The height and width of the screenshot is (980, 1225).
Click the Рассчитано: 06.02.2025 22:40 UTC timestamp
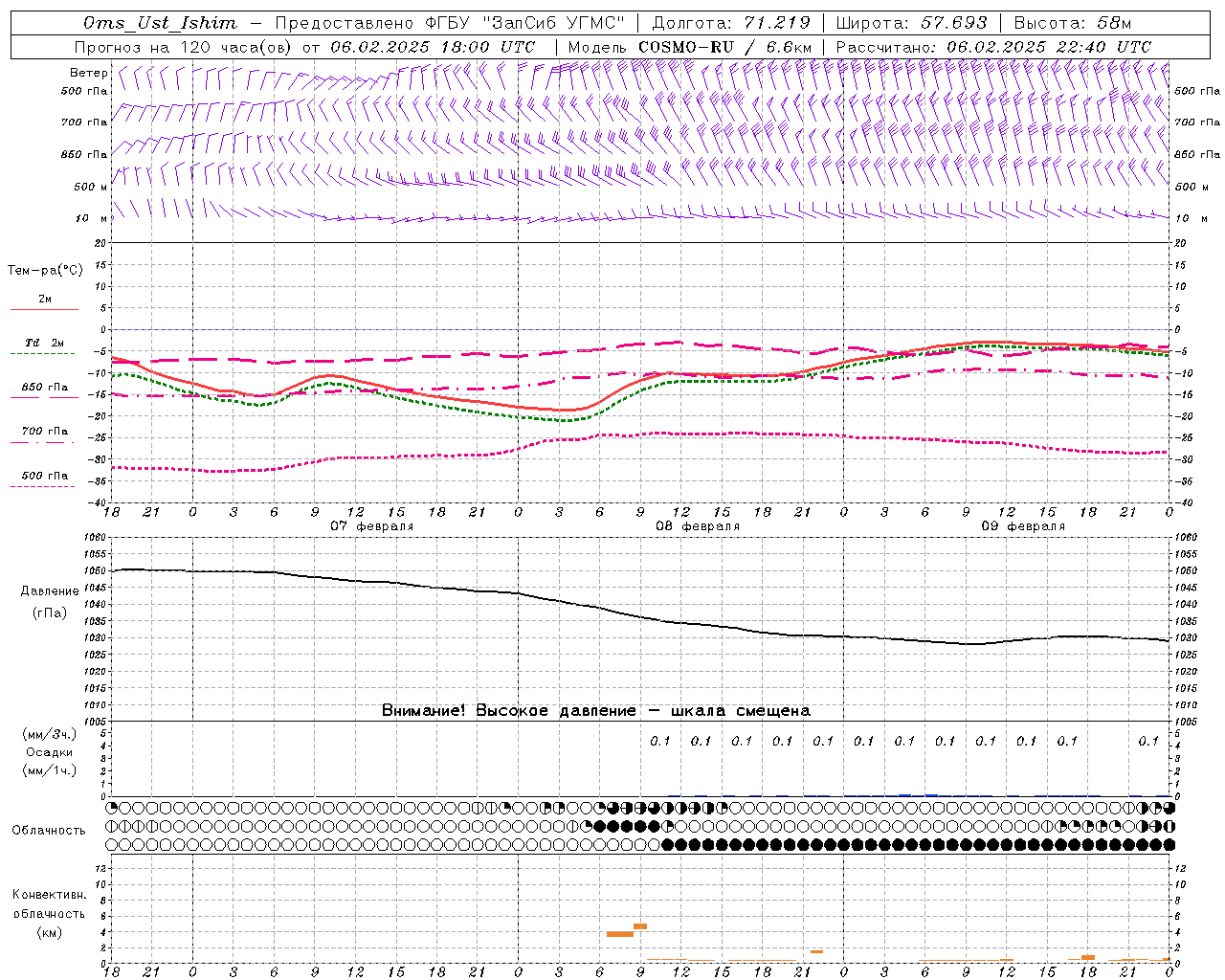pos(993,47)
